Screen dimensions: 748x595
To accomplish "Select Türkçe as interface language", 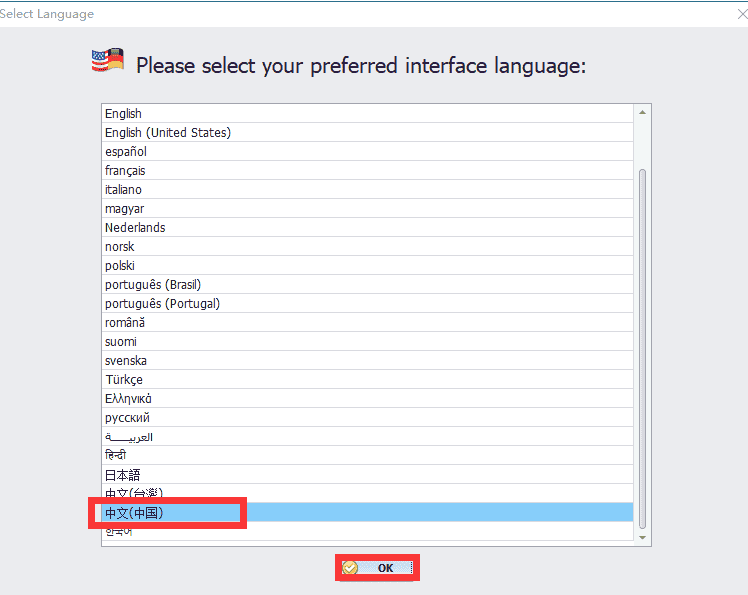I will (124, 380).
